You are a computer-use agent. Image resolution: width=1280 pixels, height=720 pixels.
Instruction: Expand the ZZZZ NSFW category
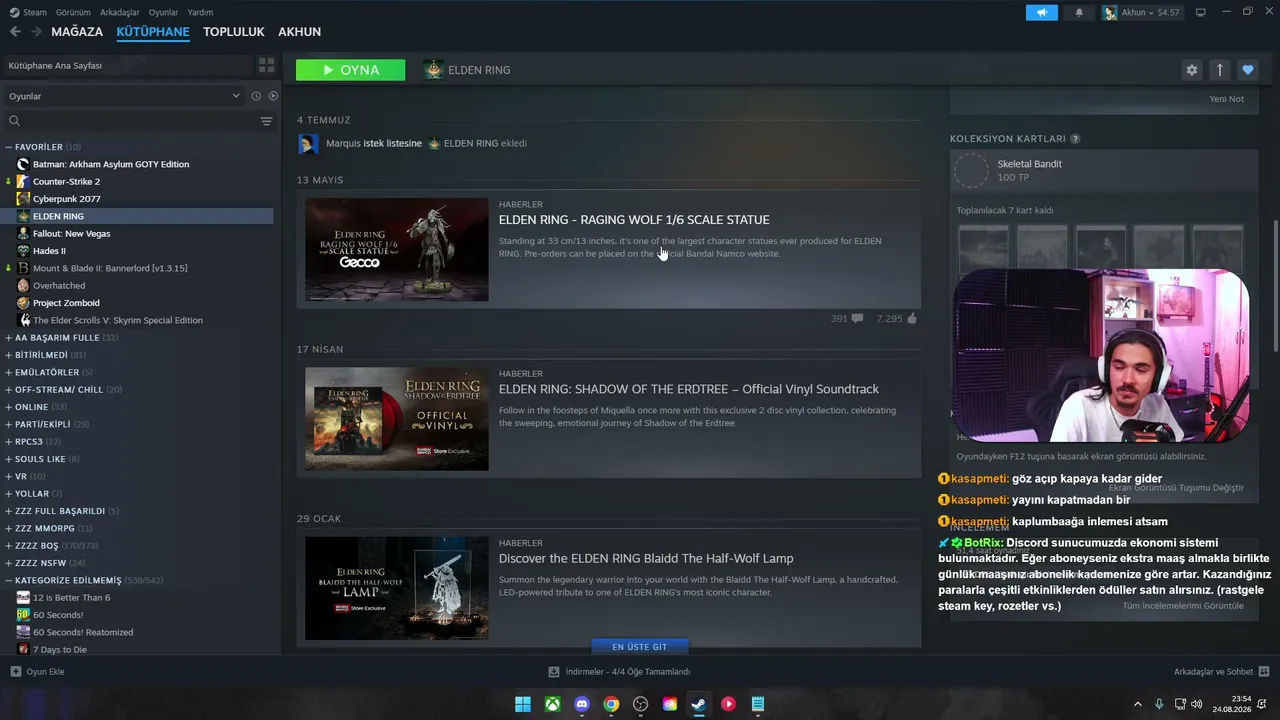coord(9,563)
